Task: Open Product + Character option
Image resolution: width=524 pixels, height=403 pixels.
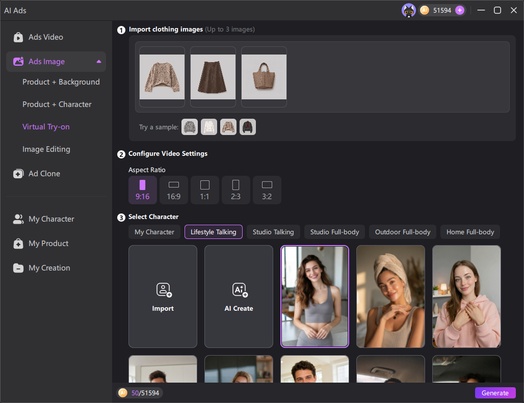Action: coord(57,104)
